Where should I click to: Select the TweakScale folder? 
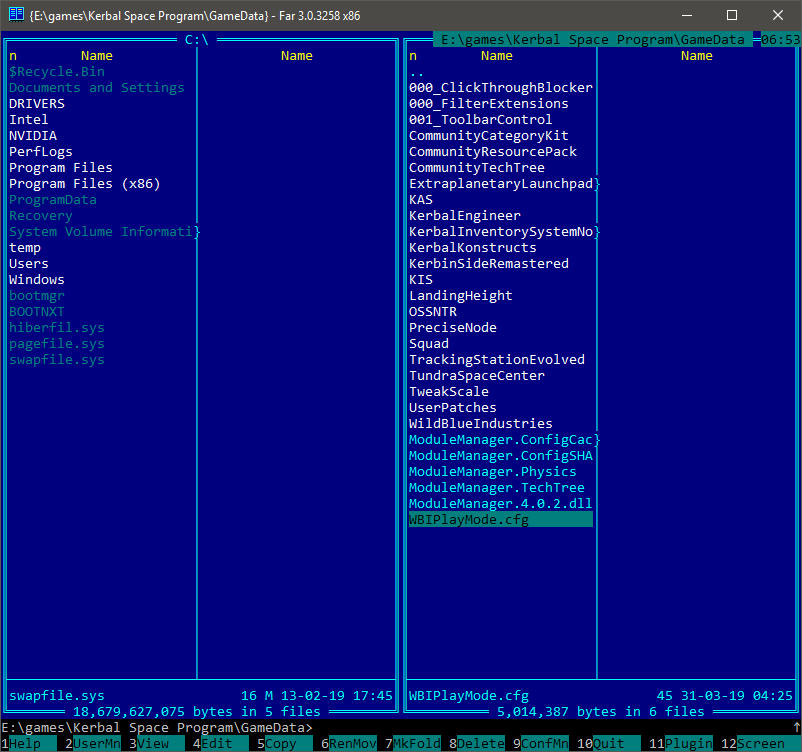pyautogui.click(x=449, y=392)
